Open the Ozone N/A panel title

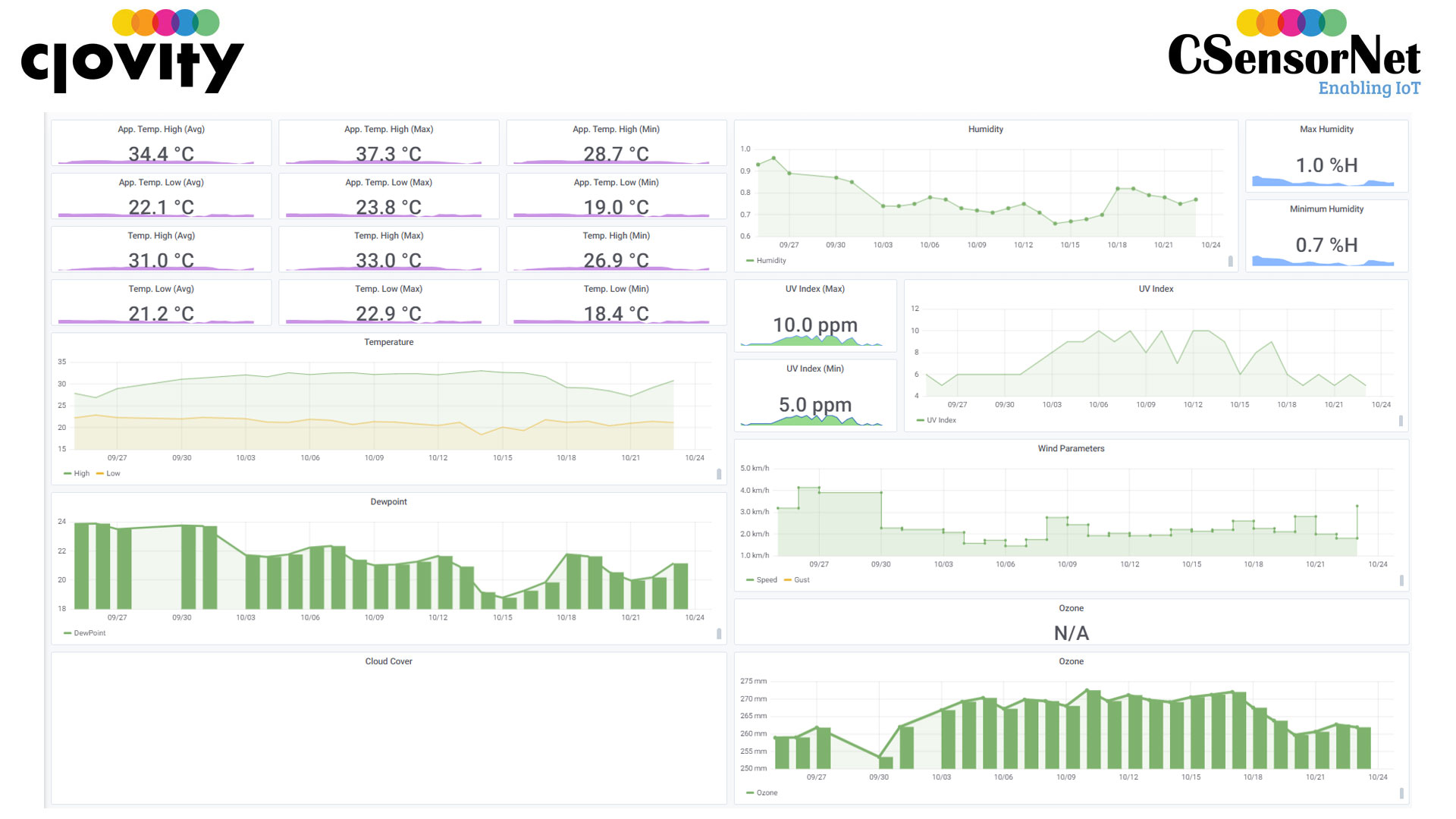coord(1071,608)
